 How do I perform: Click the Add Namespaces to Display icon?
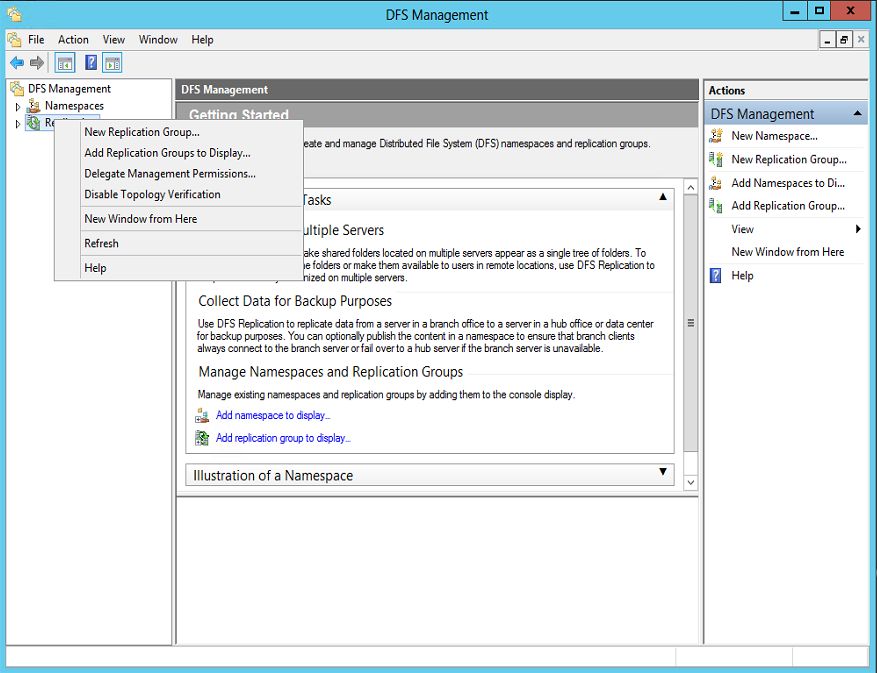point(716,183)
